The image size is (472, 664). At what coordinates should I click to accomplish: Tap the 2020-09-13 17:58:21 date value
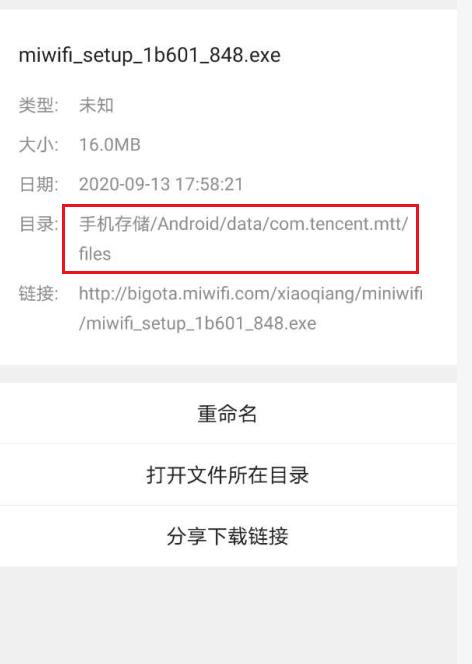(161, 184)
